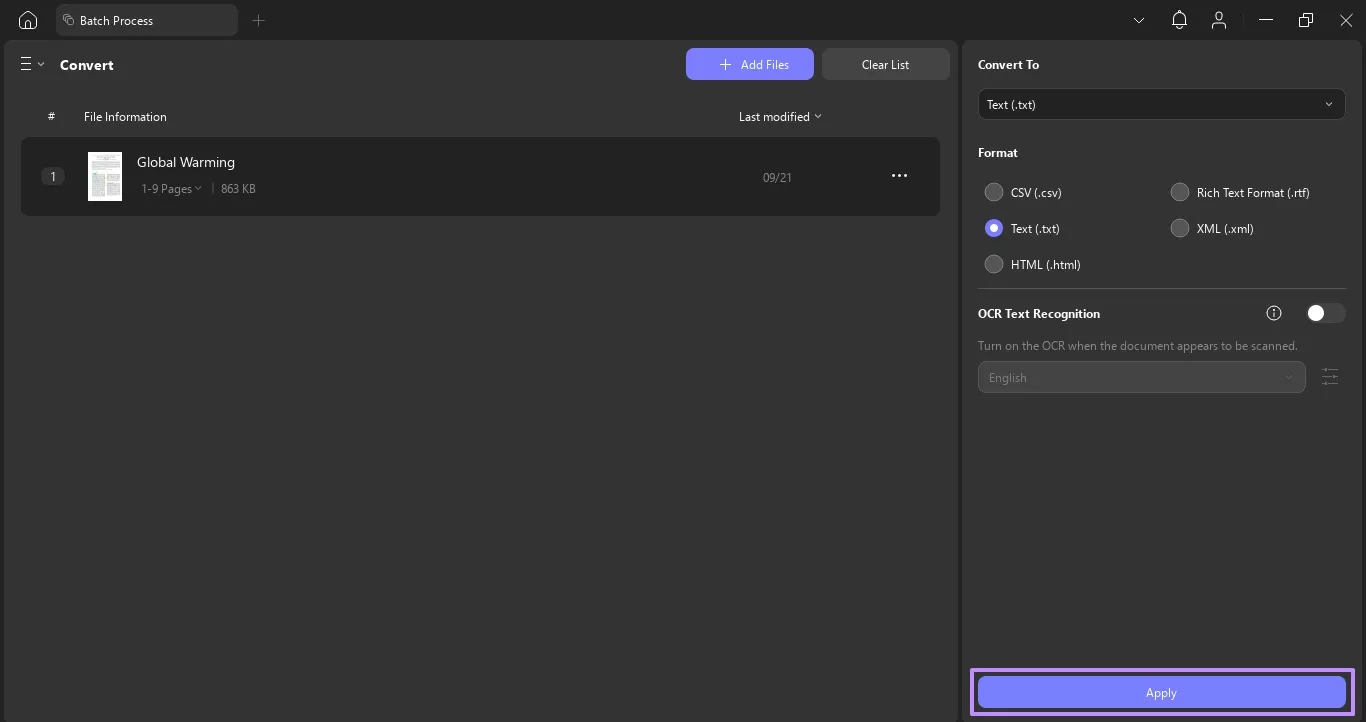The height and width of the screenshot is (722, 1366).
Task: Pick the HTML (.html) format
Action: point(994,264)
